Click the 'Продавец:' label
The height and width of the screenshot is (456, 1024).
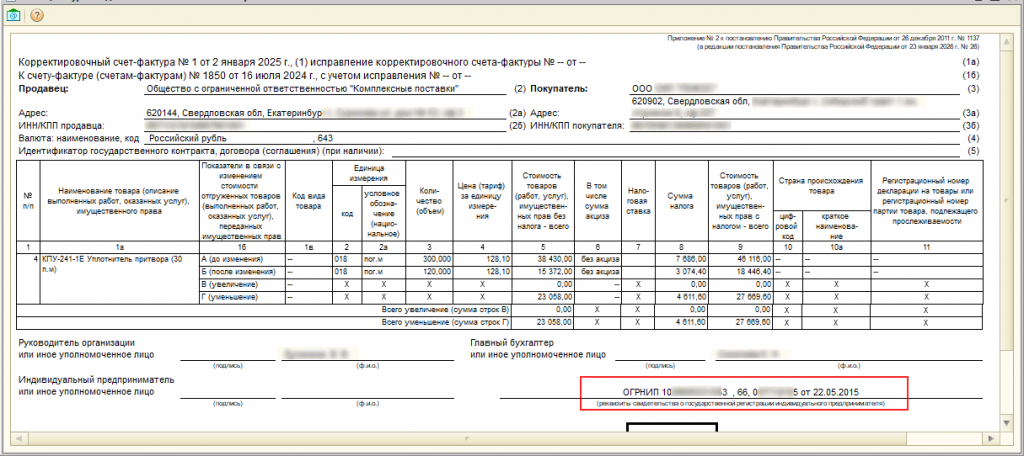click(x=43, y=88)
